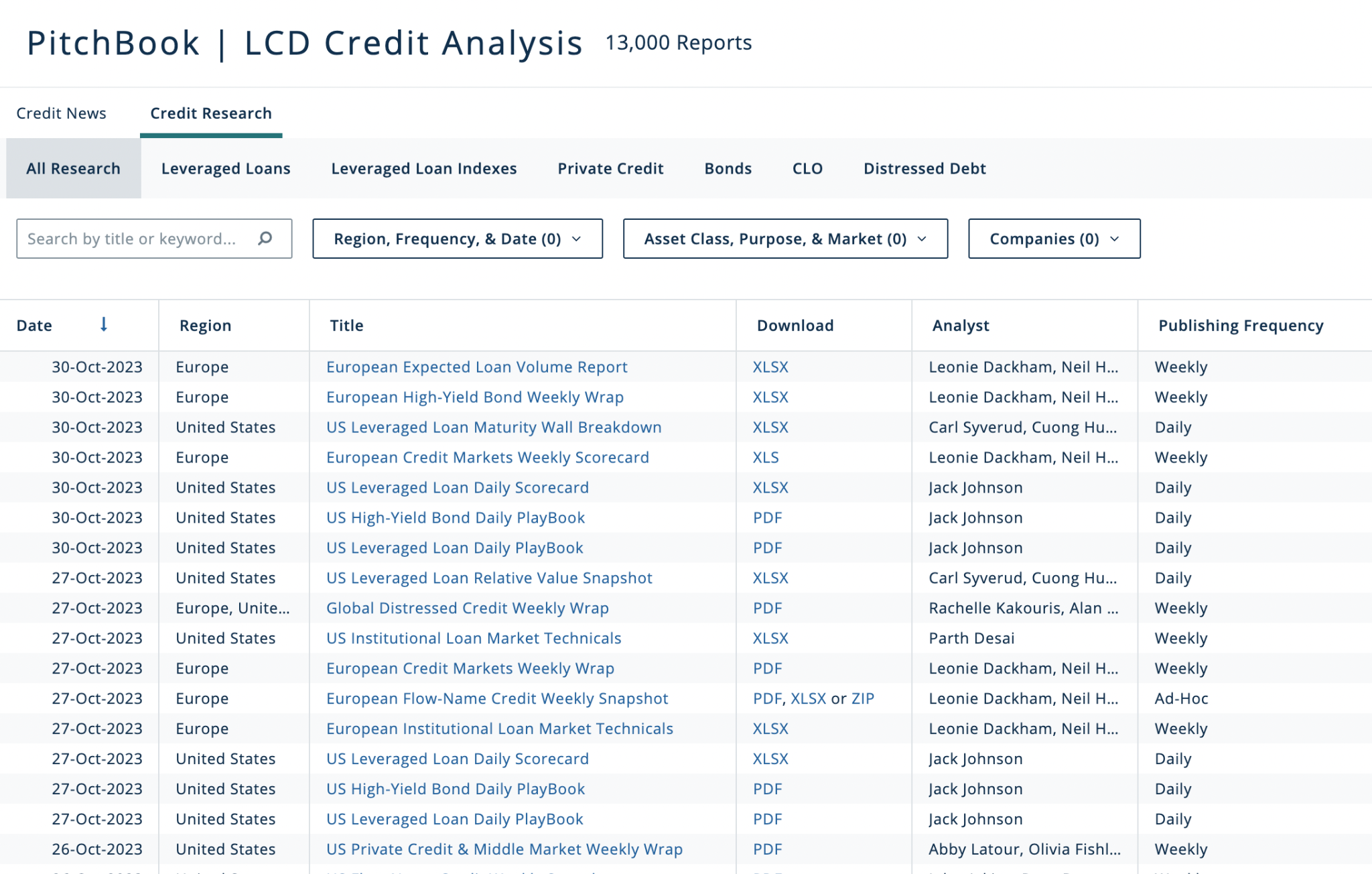Download PDF of European Flow-Name Credit Snapshot
Image resolution: width=1372 pixels, height=874 pixels.
pyautogui.click(x=767, y=699)
